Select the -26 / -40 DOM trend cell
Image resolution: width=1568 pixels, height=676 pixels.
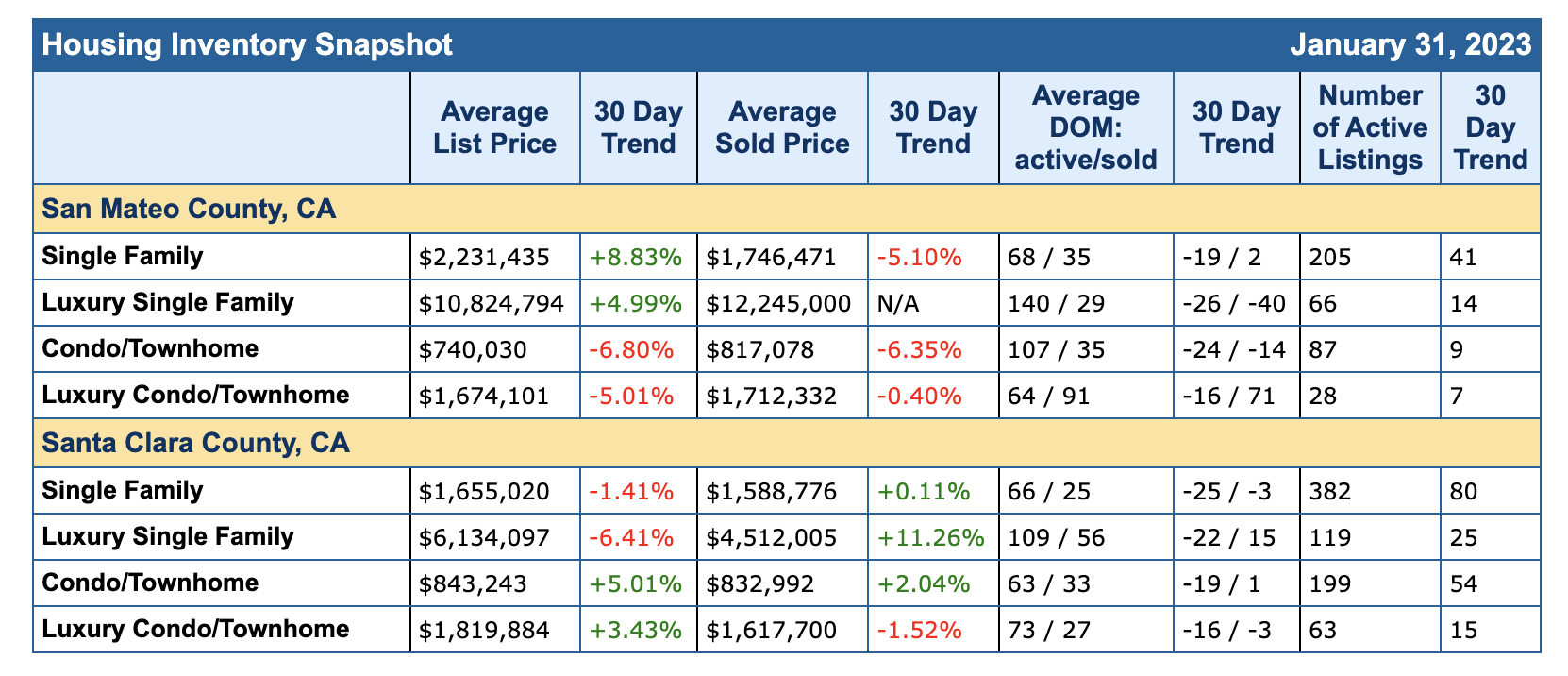(x=1233, y=303)
